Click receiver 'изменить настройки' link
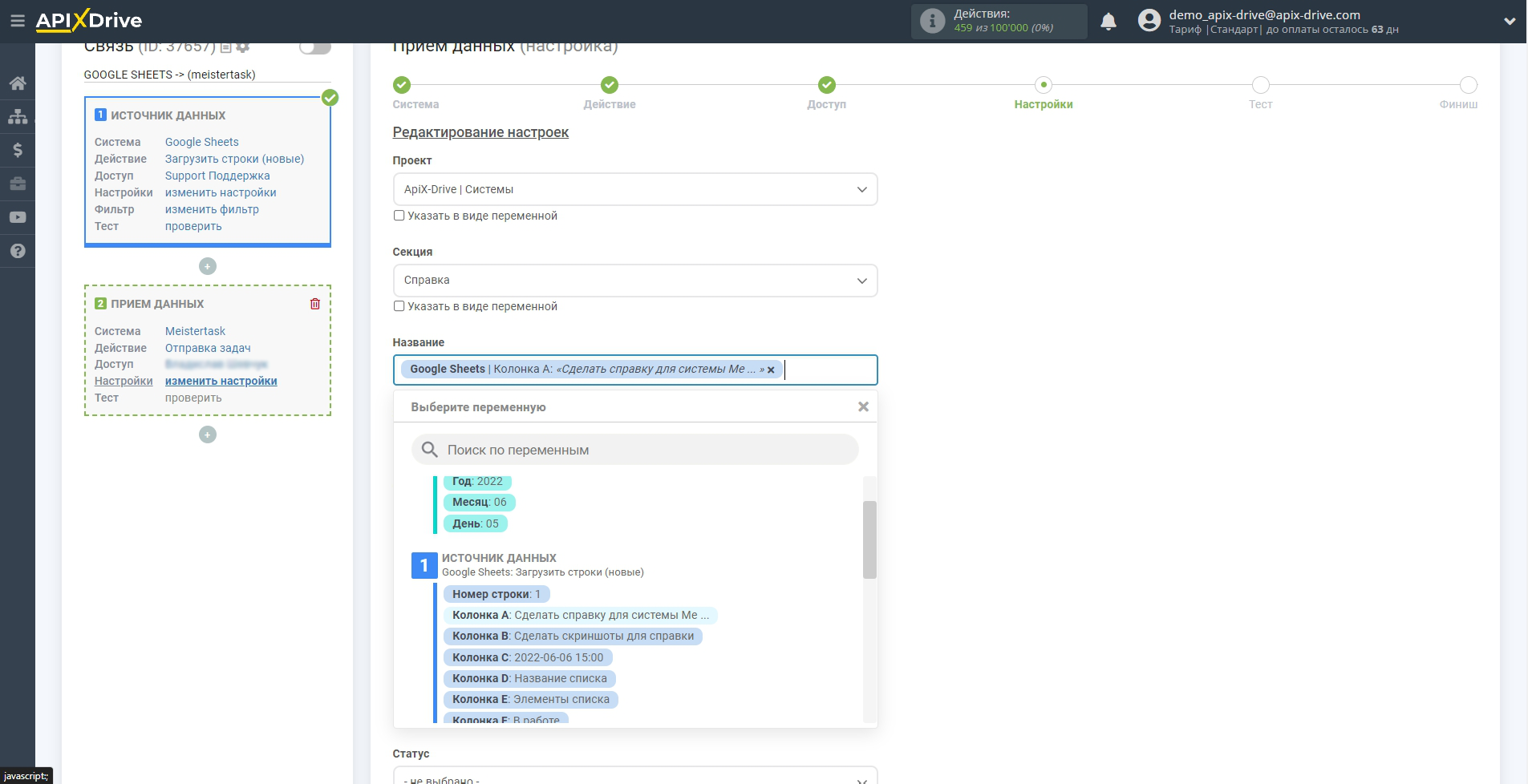Image resolution: width=1528 pixels, height=784 pixels. point(221,381)
